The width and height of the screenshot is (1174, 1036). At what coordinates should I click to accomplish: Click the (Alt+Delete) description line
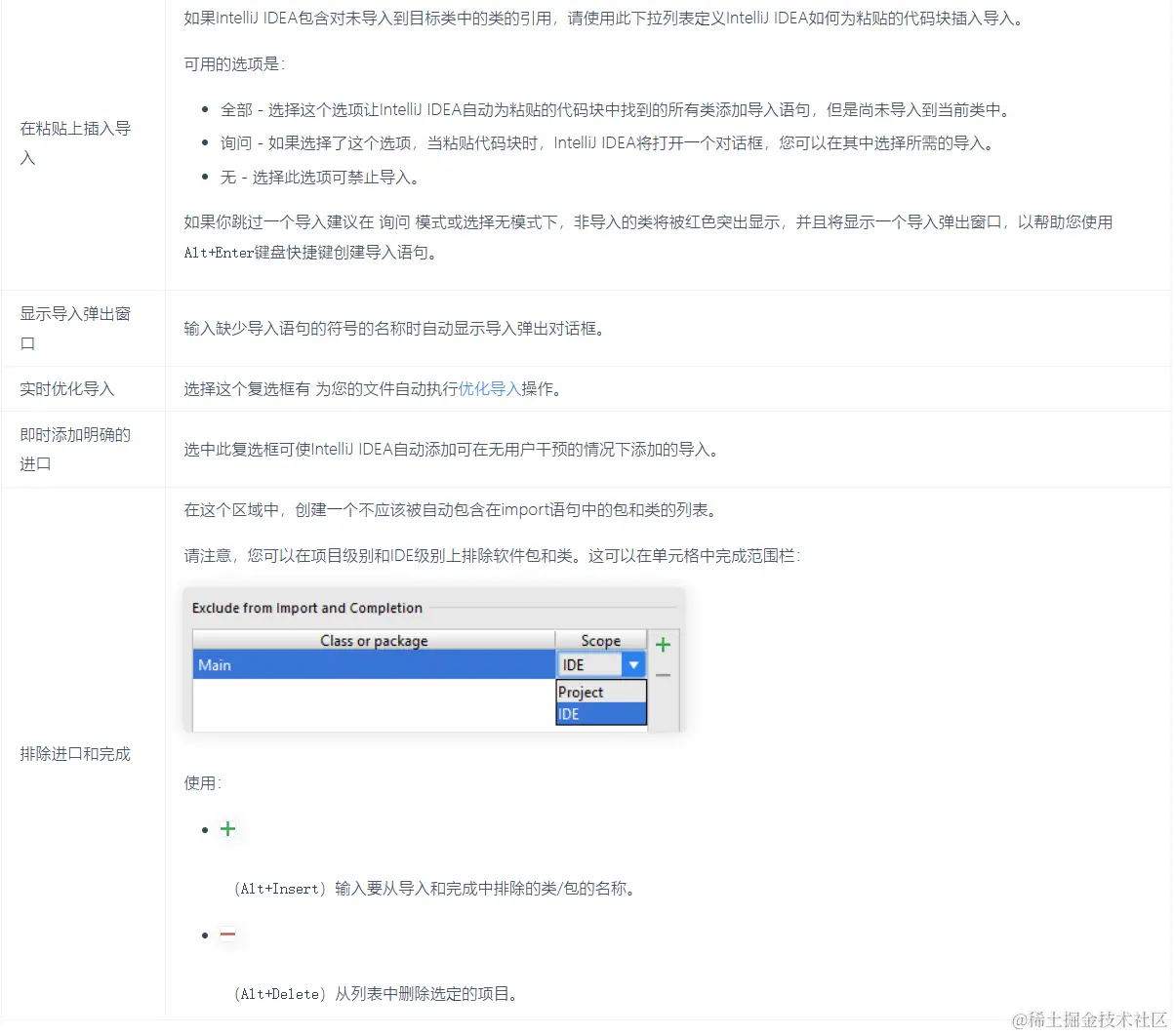coord(377,994)
